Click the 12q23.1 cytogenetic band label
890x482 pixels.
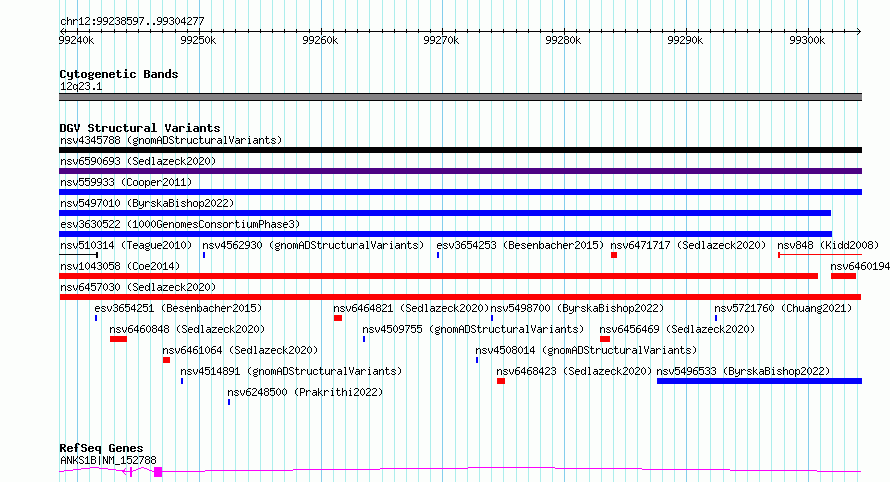81,86
